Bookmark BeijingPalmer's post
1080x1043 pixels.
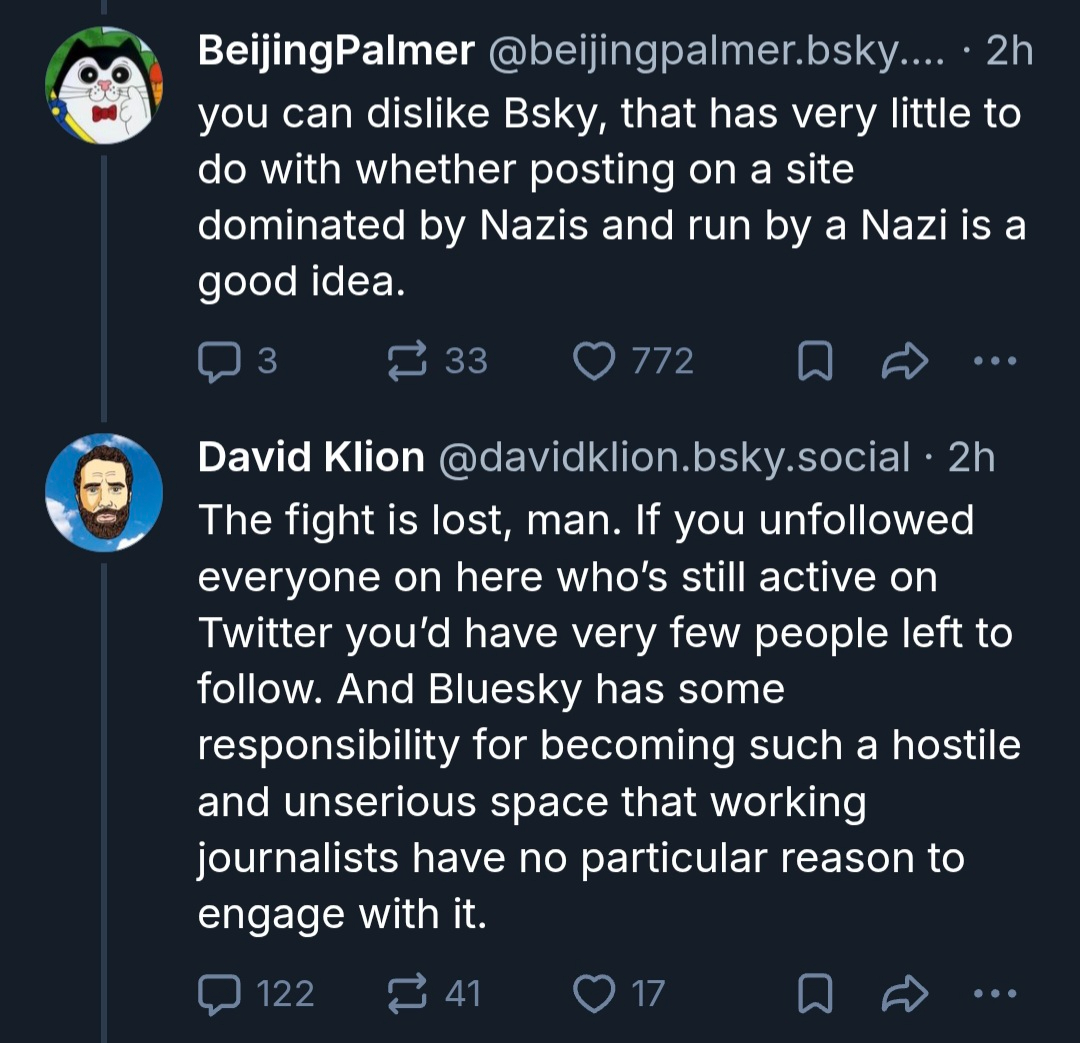[814, 363]
